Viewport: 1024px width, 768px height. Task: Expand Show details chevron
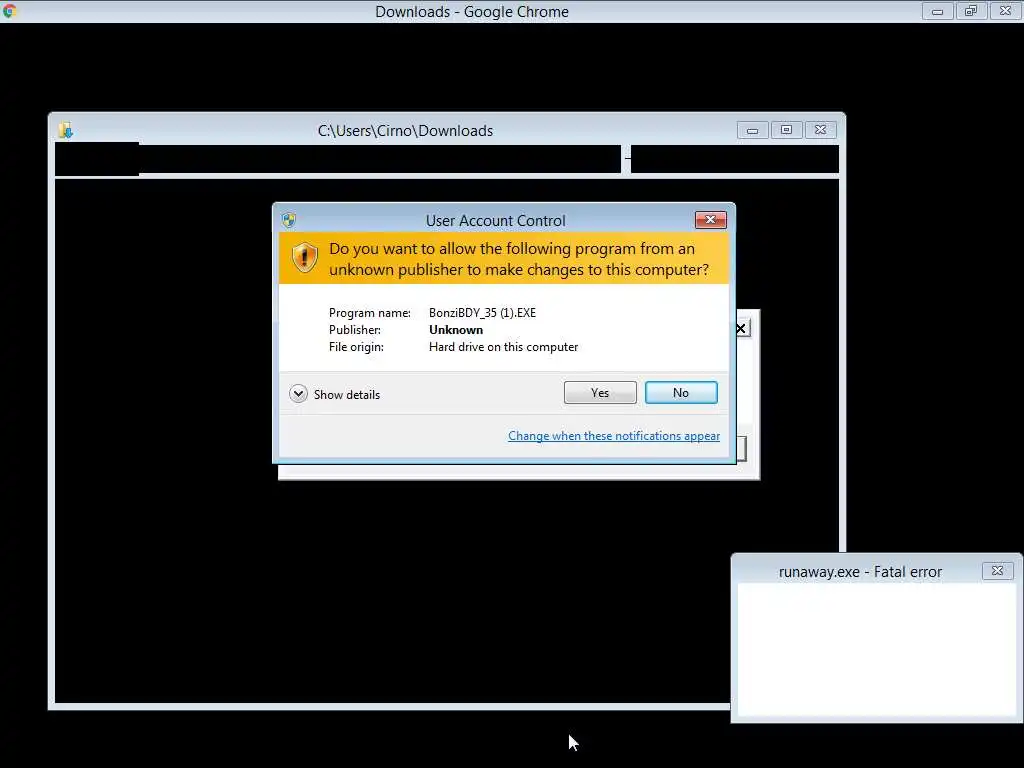[298, 394]
